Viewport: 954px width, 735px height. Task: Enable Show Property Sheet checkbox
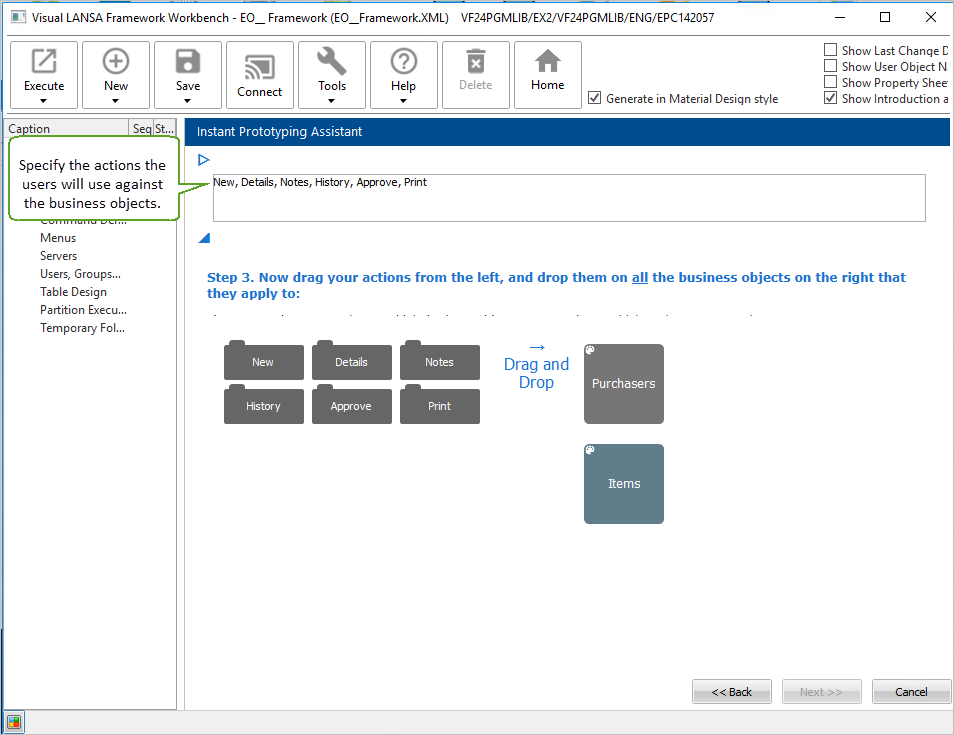pyautogui.click(x=830, y=82)
